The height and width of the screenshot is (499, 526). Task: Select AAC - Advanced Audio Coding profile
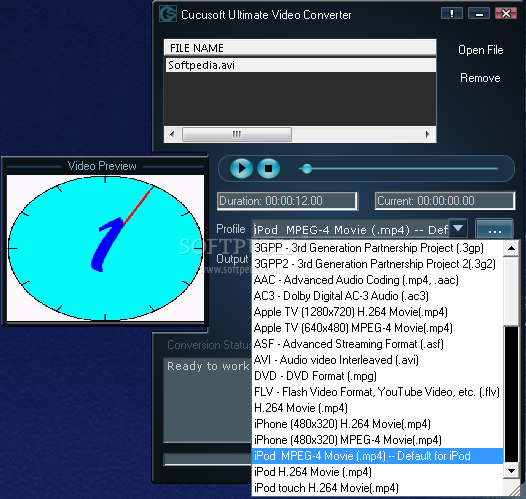pos(377,280)
